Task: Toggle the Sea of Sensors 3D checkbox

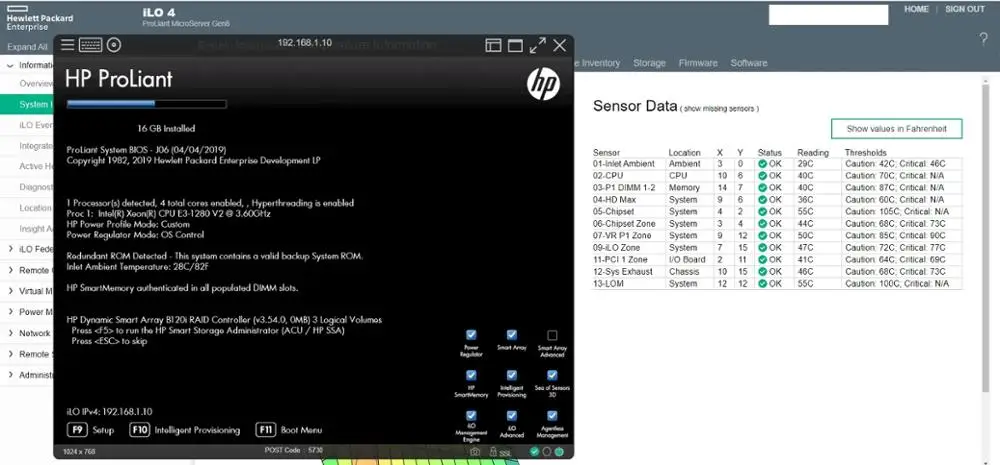Action: pos(552,376)
